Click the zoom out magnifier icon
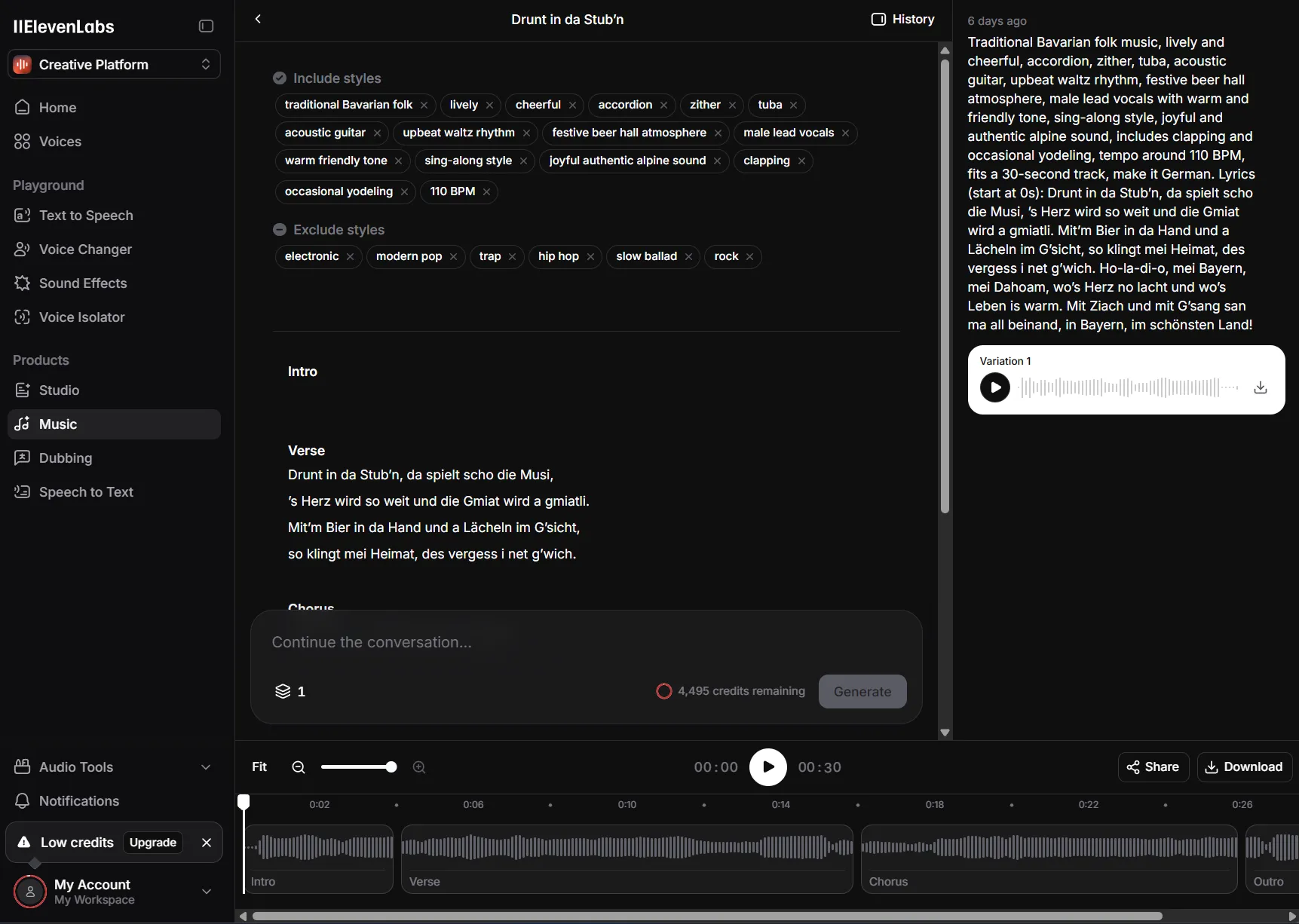Viewport: 1299px width, 924px height. pos(299,767)
